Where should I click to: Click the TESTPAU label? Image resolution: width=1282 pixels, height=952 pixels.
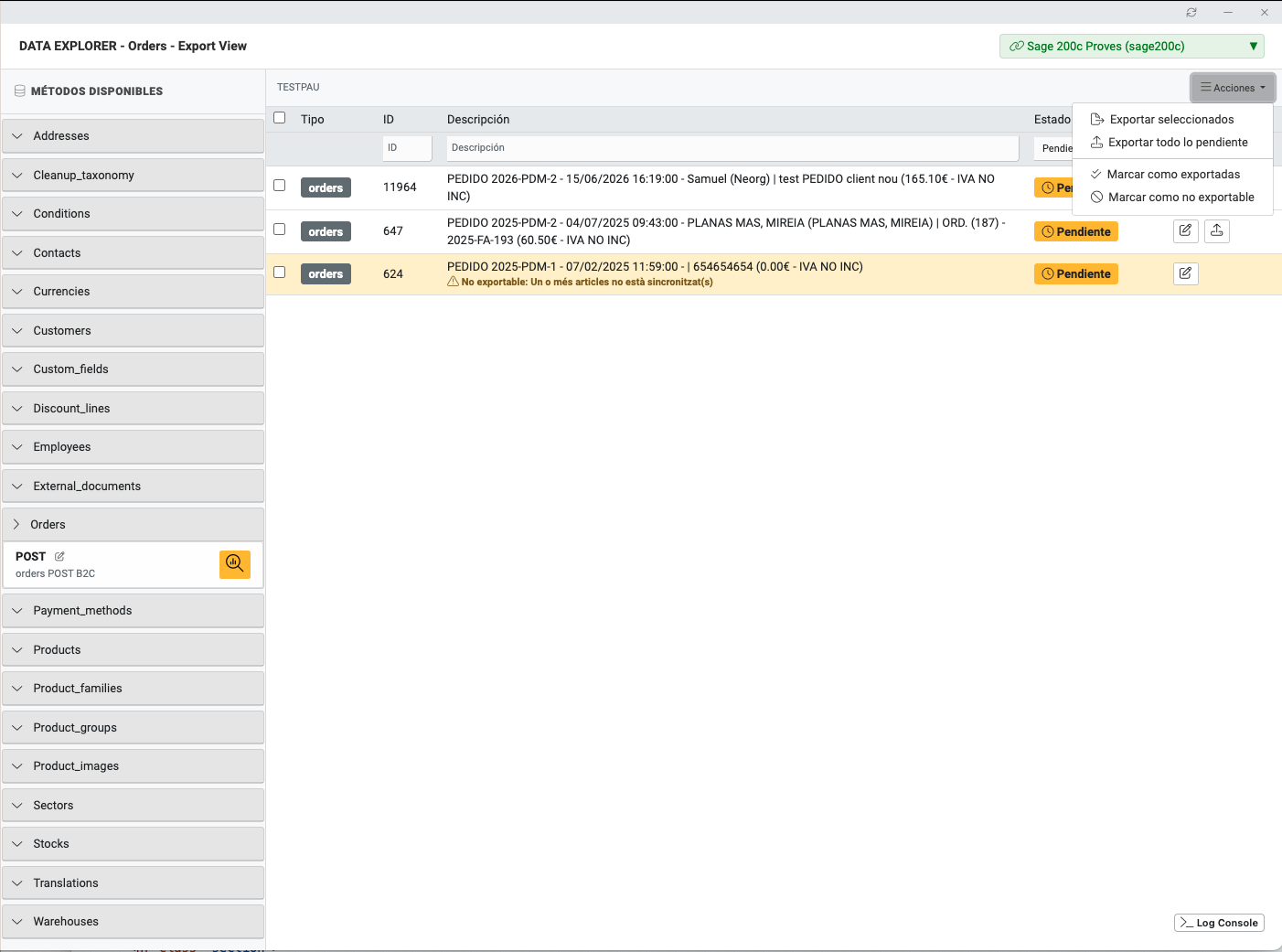pyautogui.click(x=298, y=87)
